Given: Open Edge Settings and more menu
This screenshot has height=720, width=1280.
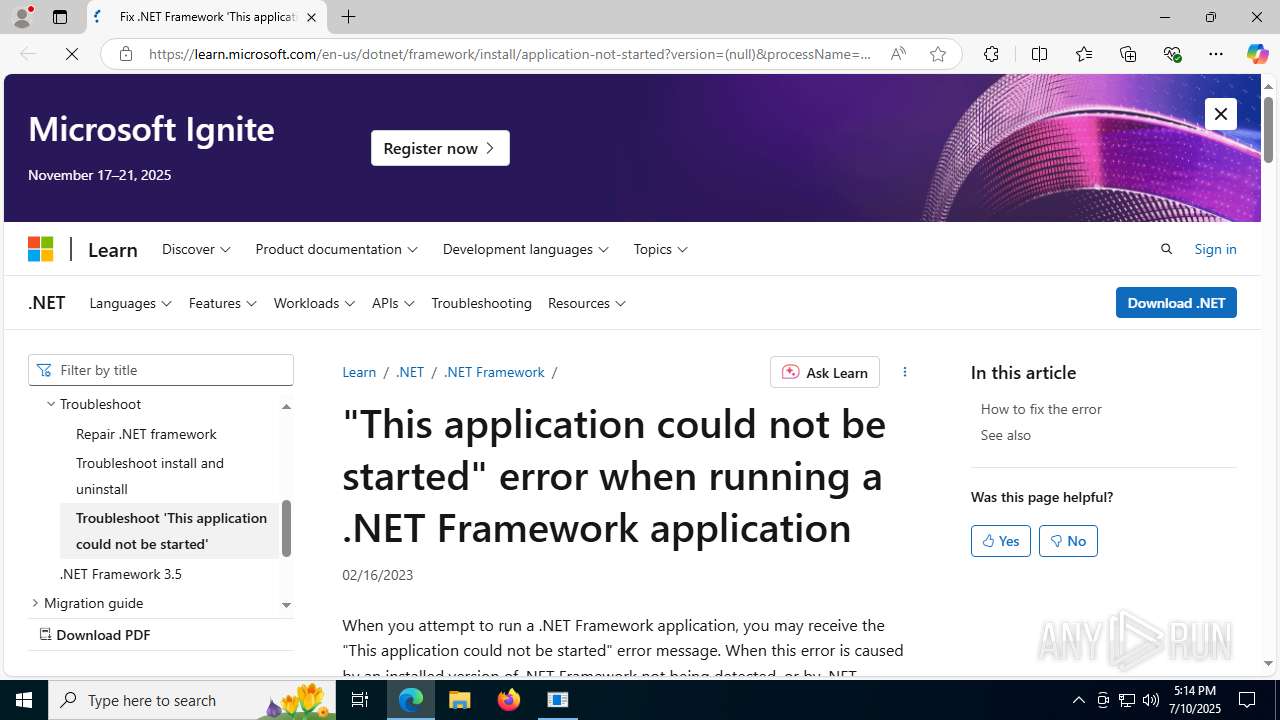Looking at the screenshot, I should coord(1216,54).
